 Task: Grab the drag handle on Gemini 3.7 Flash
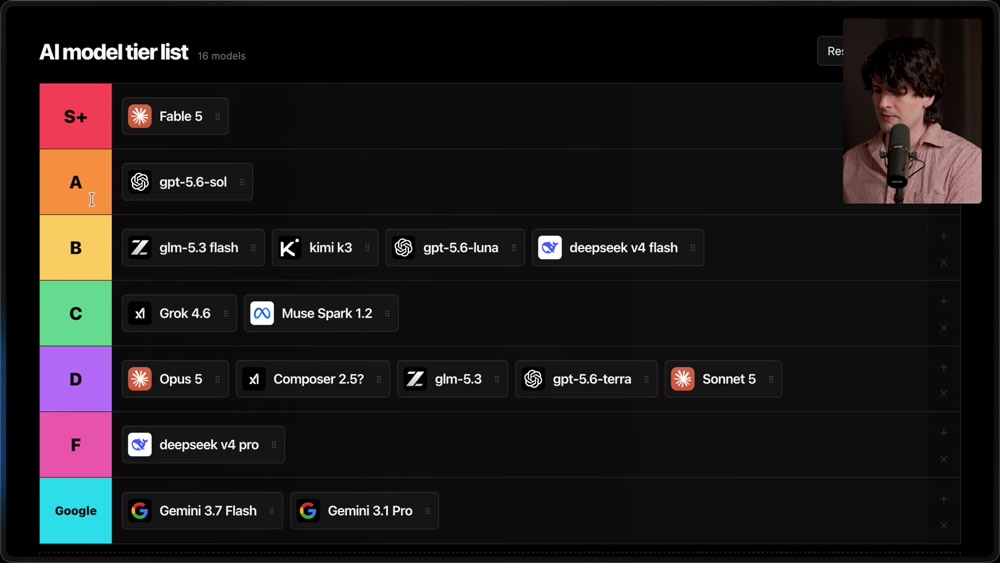point(272,511)
